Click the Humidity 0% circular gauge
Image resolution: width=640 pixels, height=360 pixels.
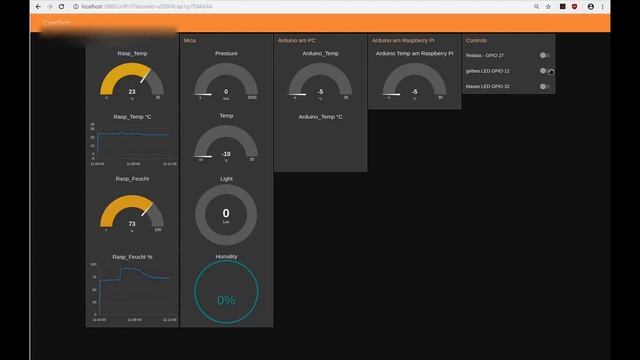click(x=226, y=292)
